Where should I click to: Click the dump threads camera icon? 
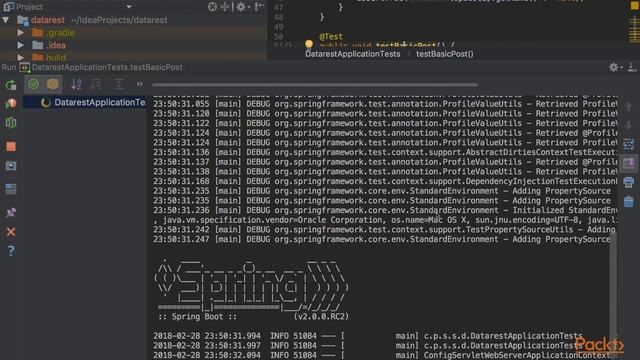11,166
